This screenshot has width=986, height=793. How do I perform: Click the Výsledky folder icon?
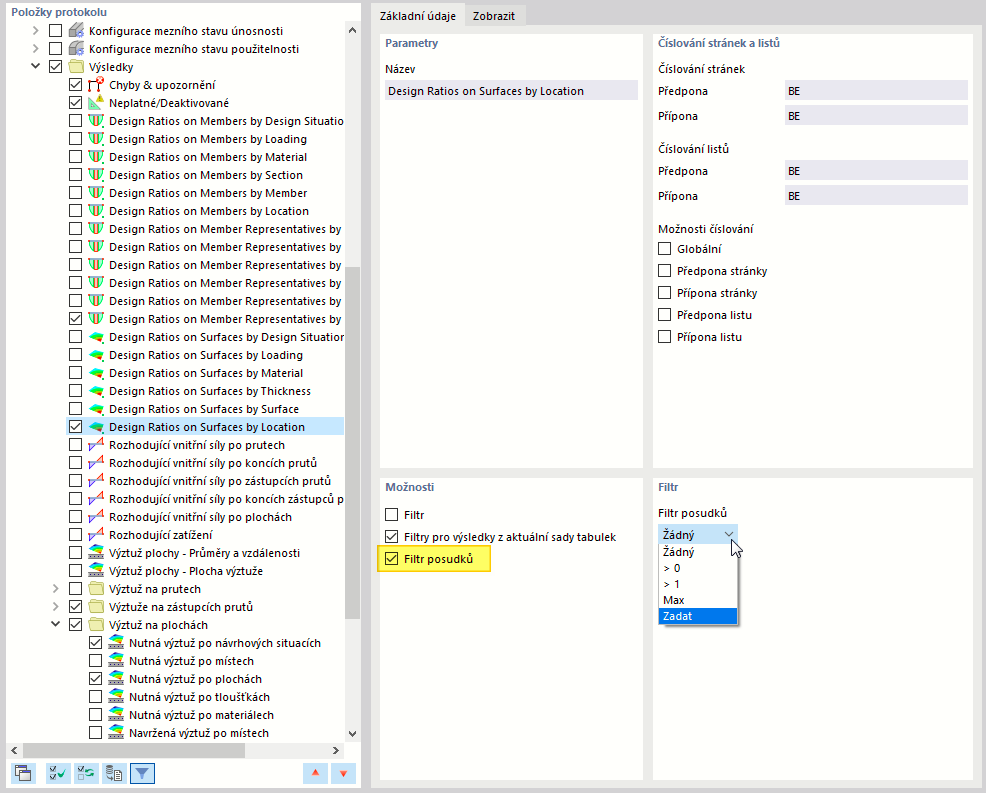coord(76,67)
